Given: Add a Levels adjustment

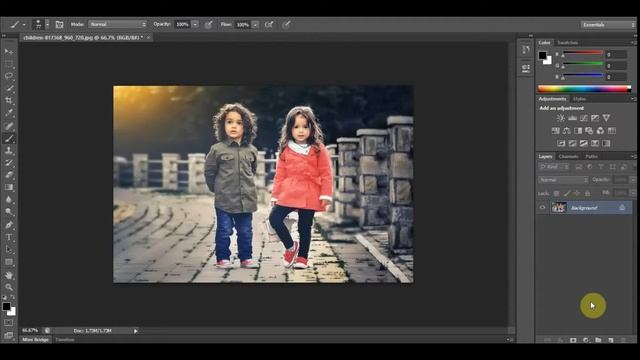Looking at the screenshot, I should click(x=572, y=118).
